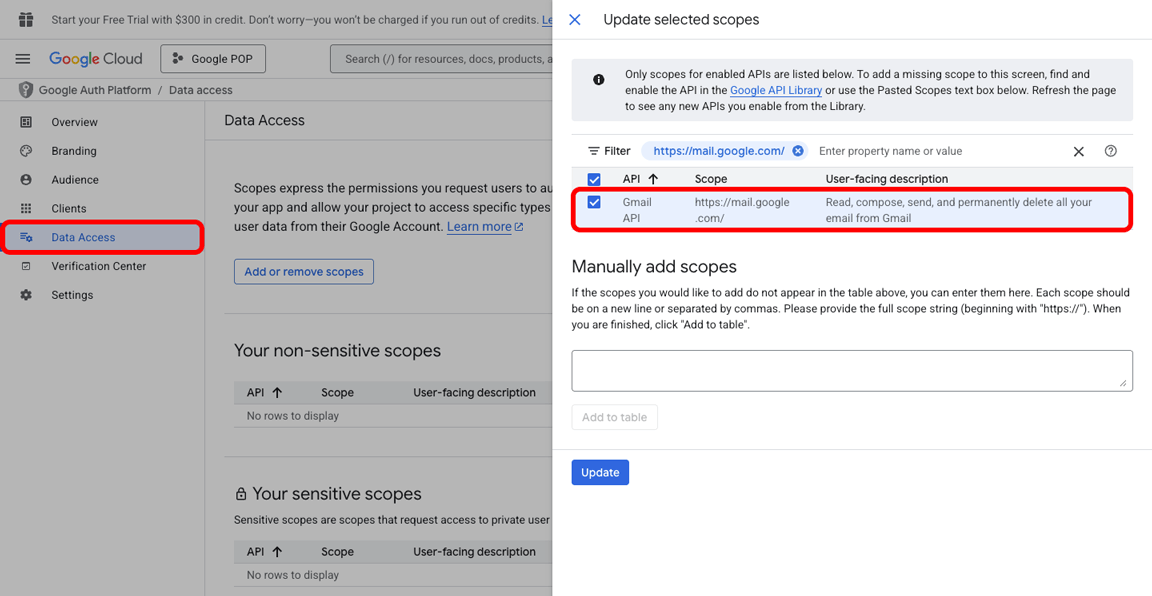This screenshot has width=1152, height=596.
Task: Click the help icon beside the filter bar
Action: pos(1110,150)
